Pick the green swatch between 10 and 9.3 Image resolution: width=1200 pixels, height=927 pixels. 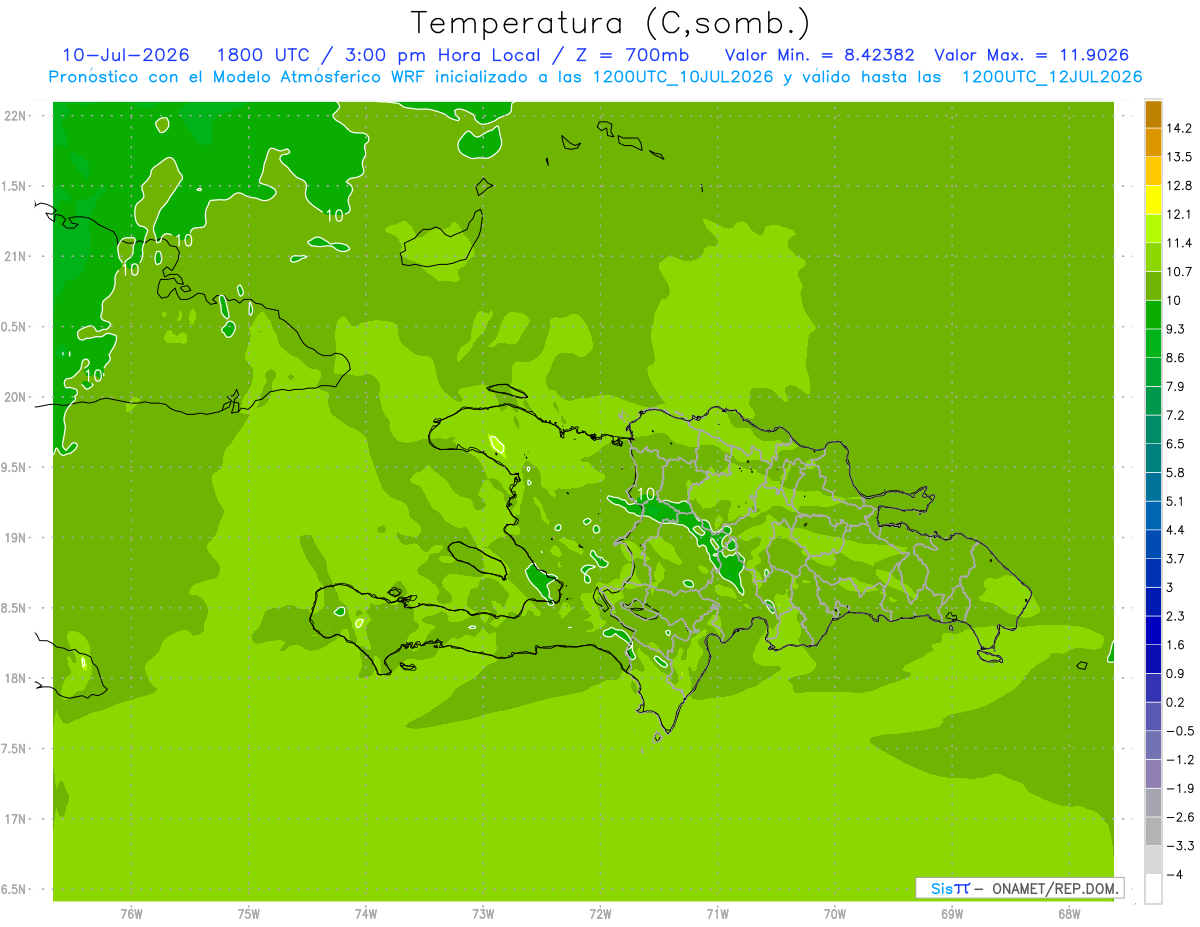click(x=1153, y=315)
